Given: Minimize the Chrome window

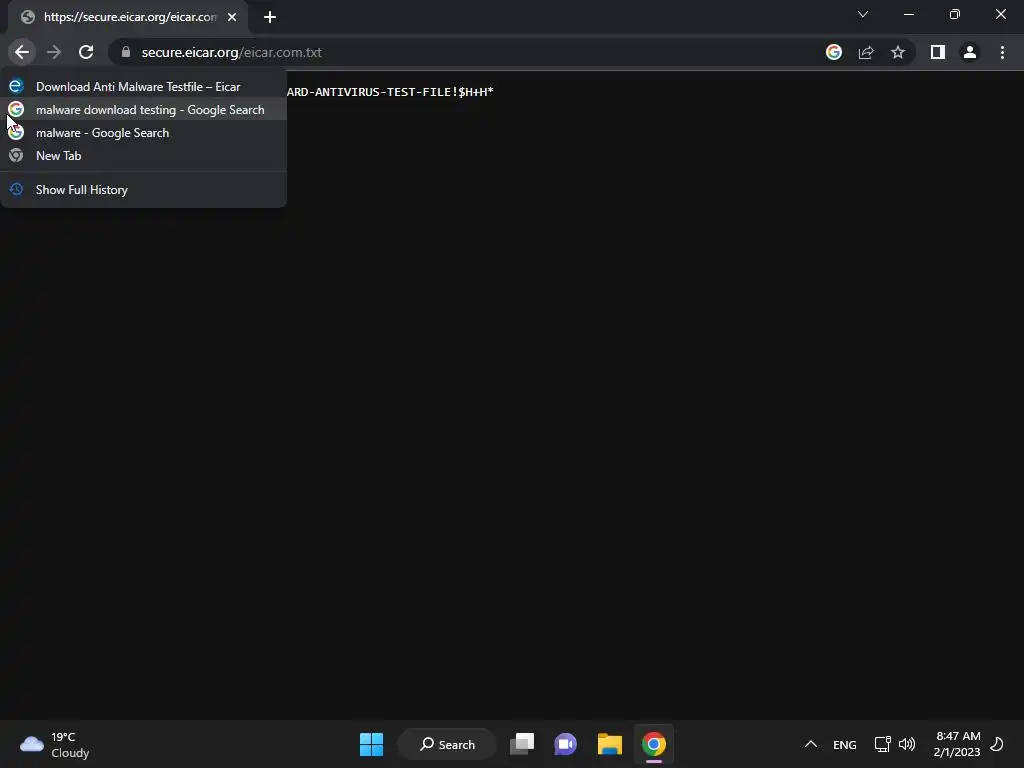Looking at the screenshot, I should point(908,14).
